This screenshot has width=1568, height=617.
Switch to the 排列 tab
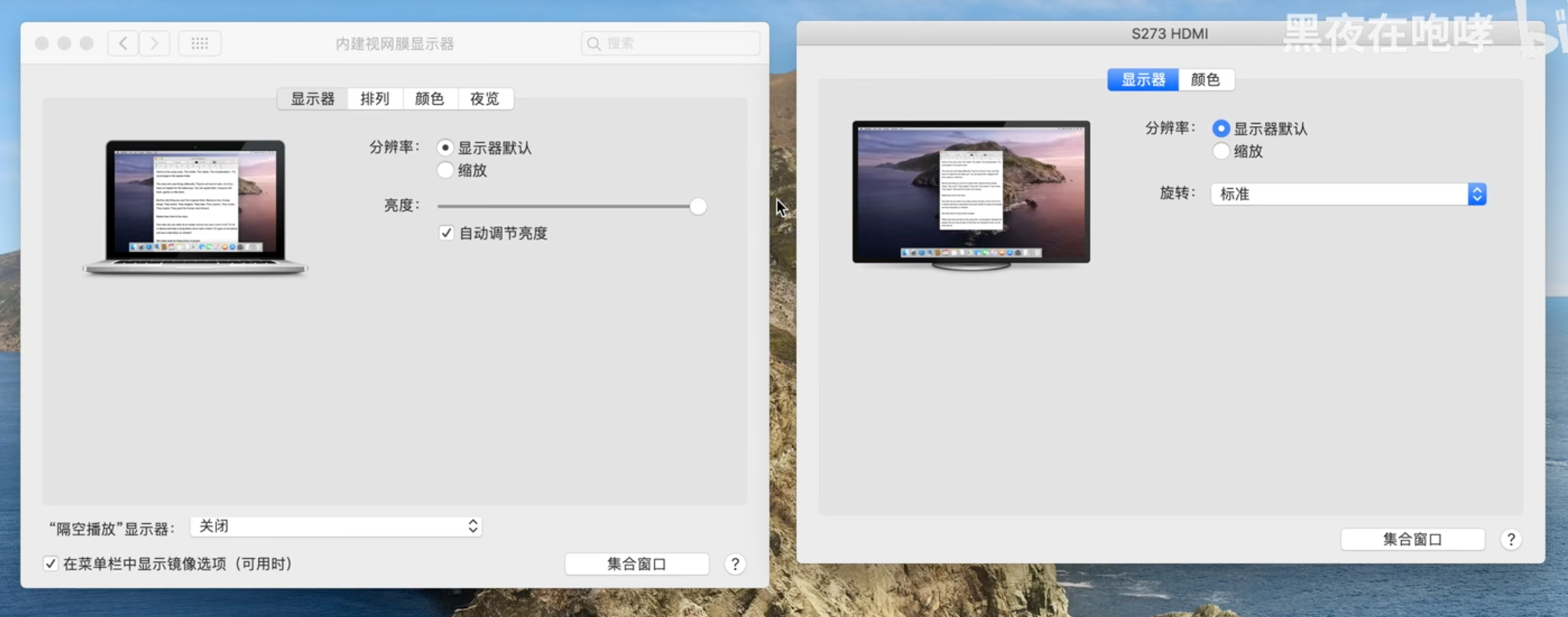(x=374, y=99)
